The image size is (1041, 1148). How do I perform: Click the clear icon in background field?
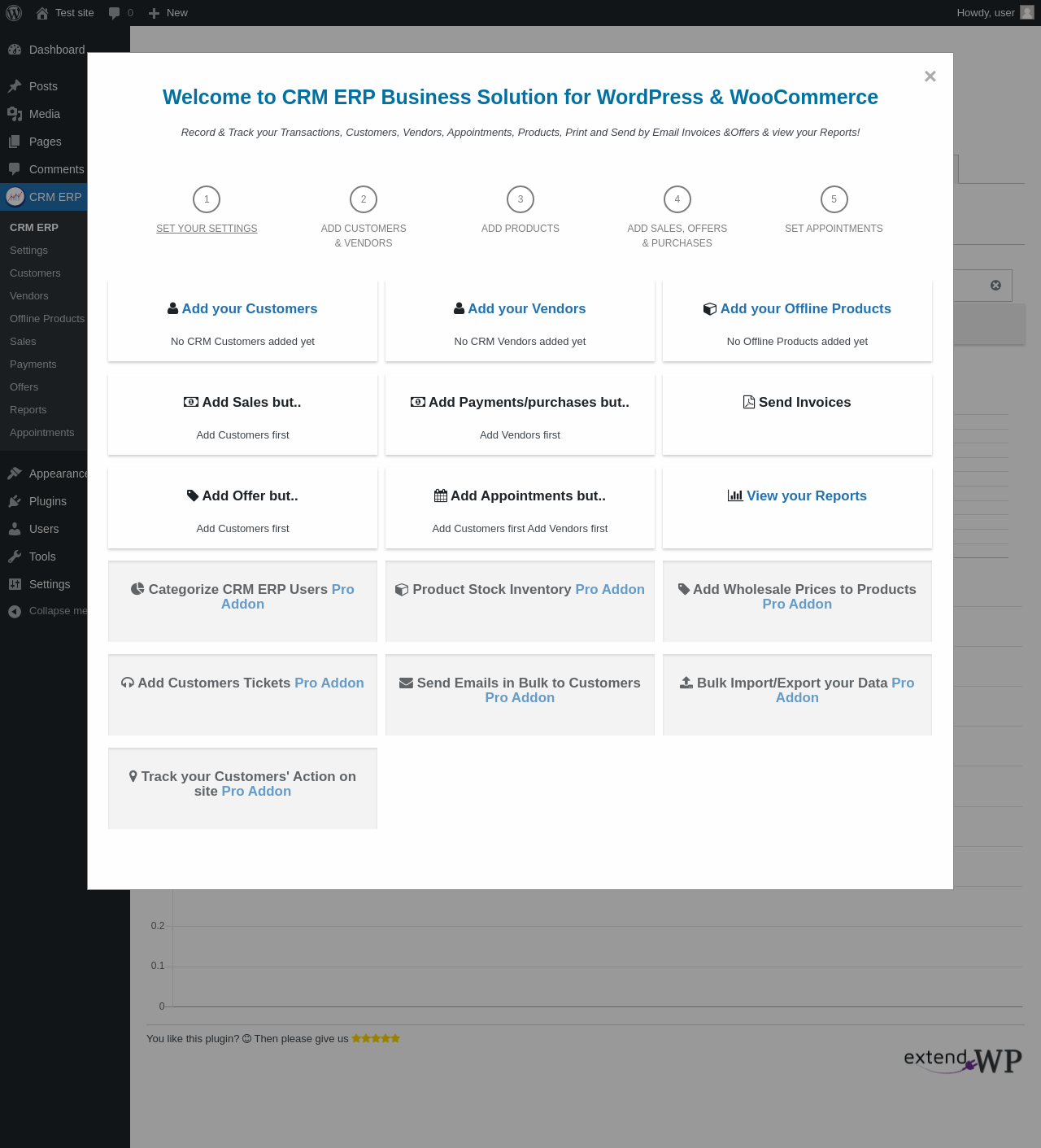coord(995,285)
